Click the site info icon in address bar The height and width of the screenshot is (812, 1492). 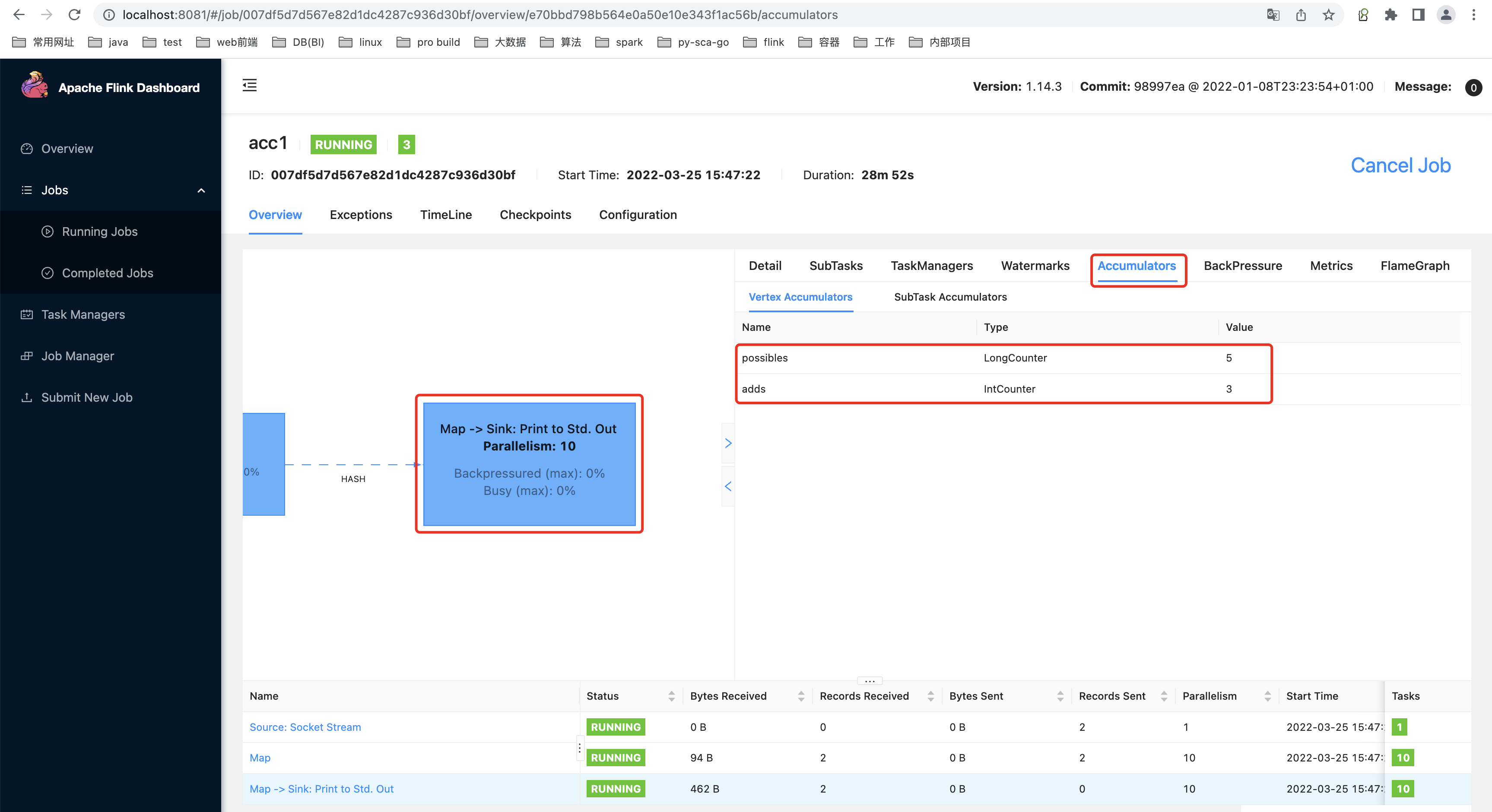coord(109,15)
